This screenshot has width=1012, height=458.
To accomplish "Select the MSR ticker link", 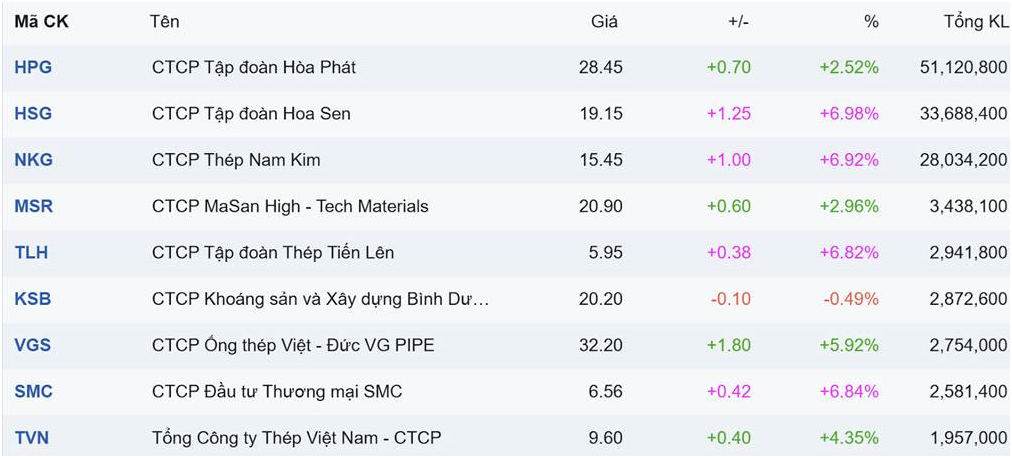I will coord(34,207).
